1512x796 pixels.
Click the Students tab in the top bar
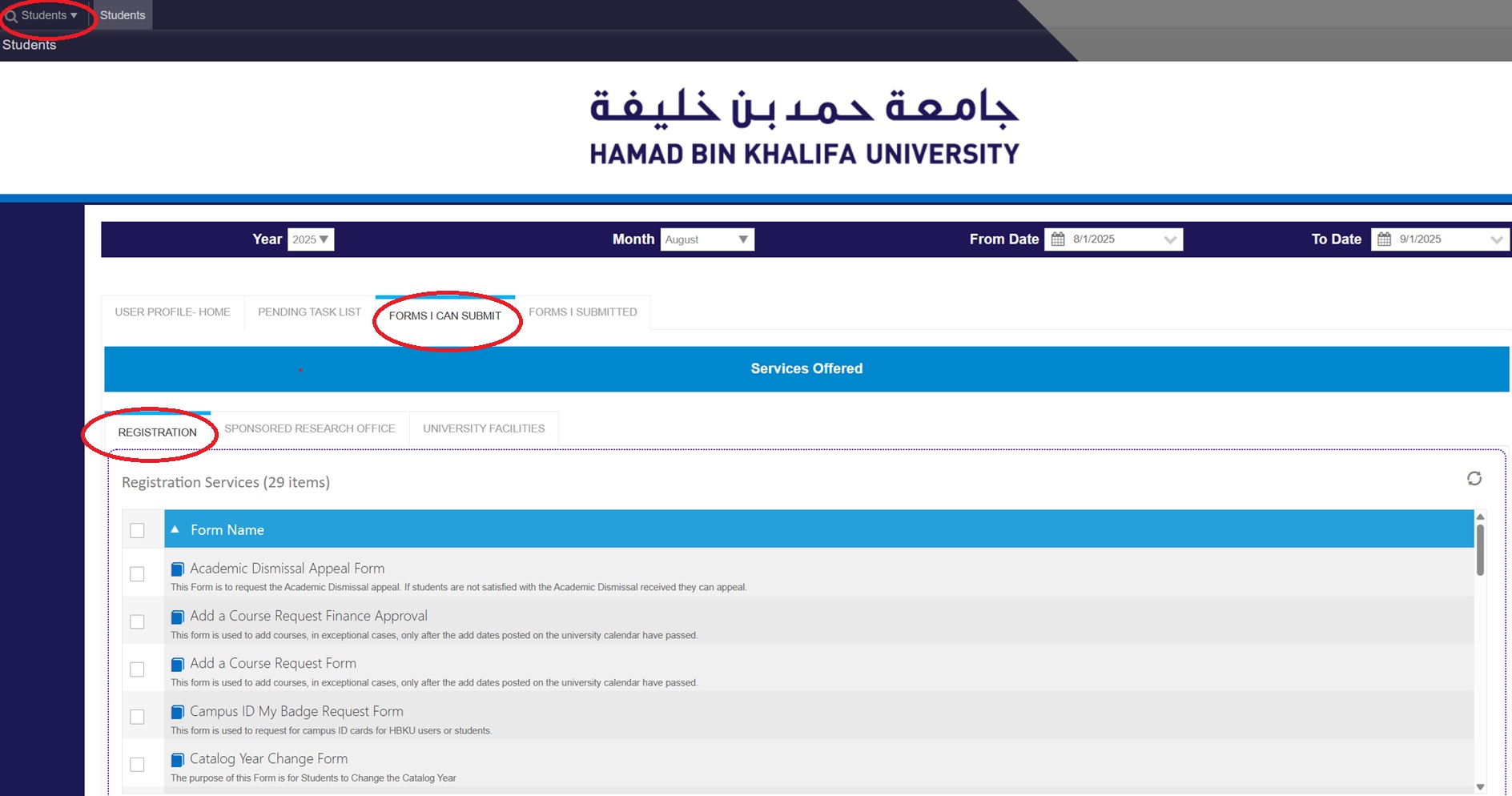click(123, 15)
